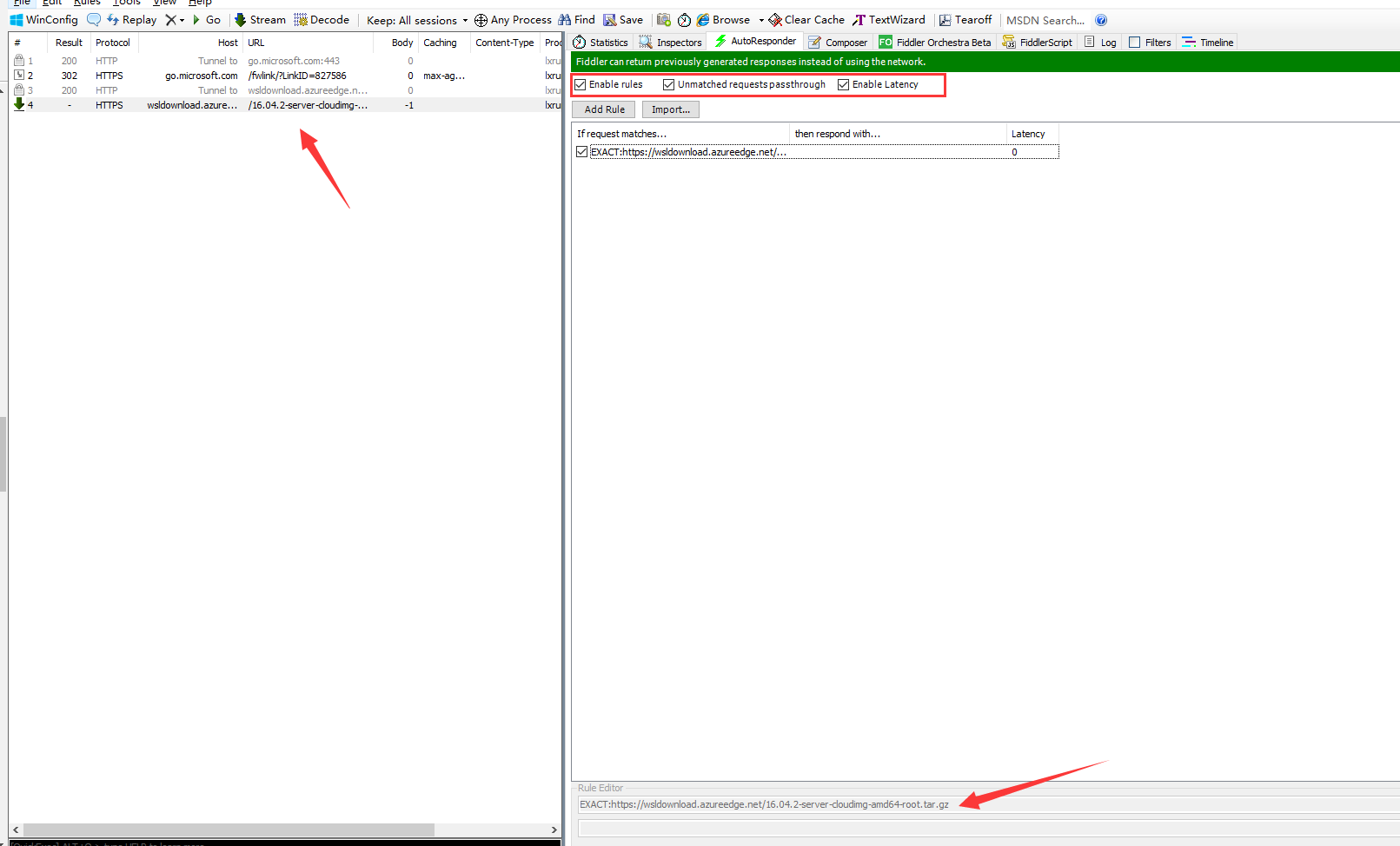Toggle Unmatched requests passthrough checkbox
Screen dimensions: 1400x846
point(668,84)
